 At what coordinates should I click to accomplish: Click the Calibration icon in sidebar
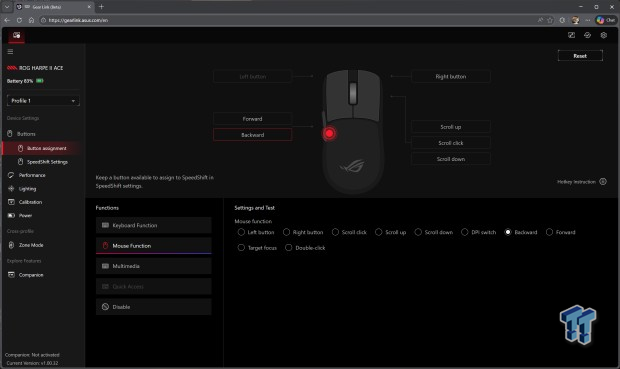(x=11, y=202)
